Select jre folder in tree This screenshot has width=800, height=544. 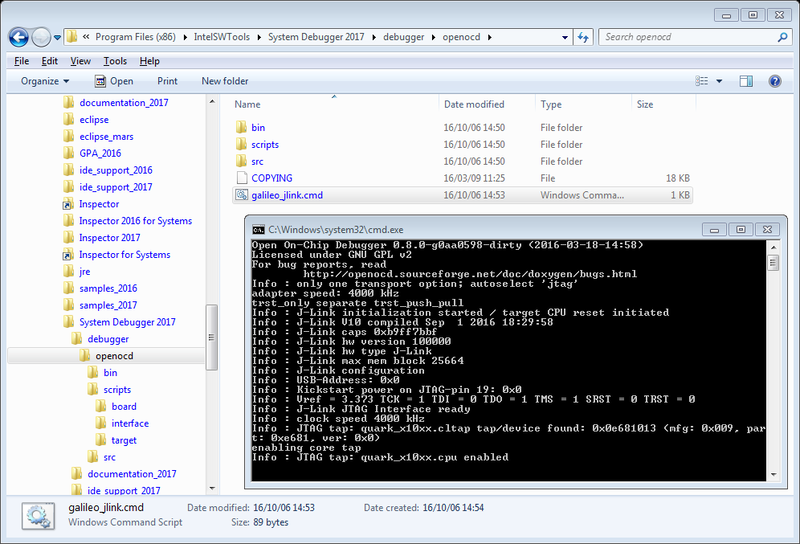point(85,271)
